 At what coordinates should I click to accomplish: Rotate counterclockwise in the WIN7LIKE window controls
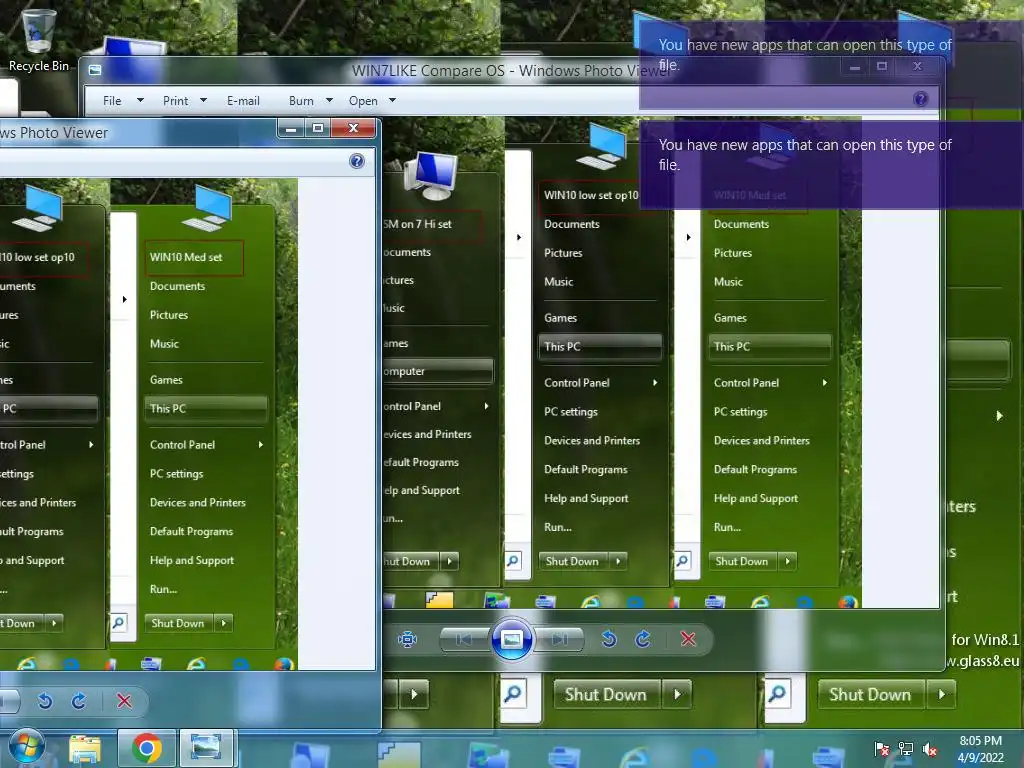point(609,639)
